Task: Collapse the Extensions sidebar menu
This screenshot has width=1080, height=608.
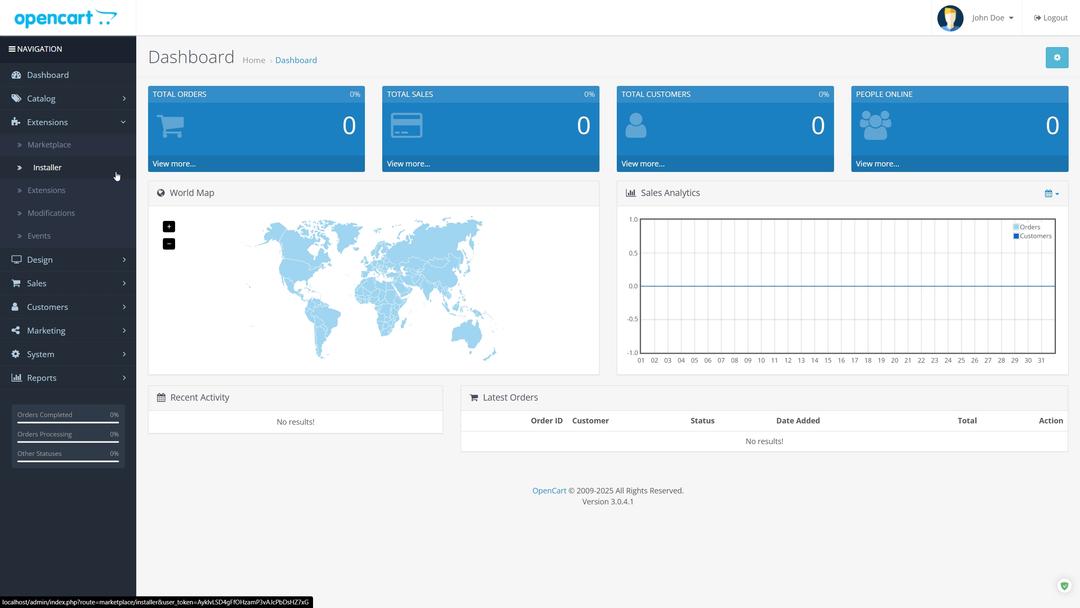Action: click(x=68, y=122)
